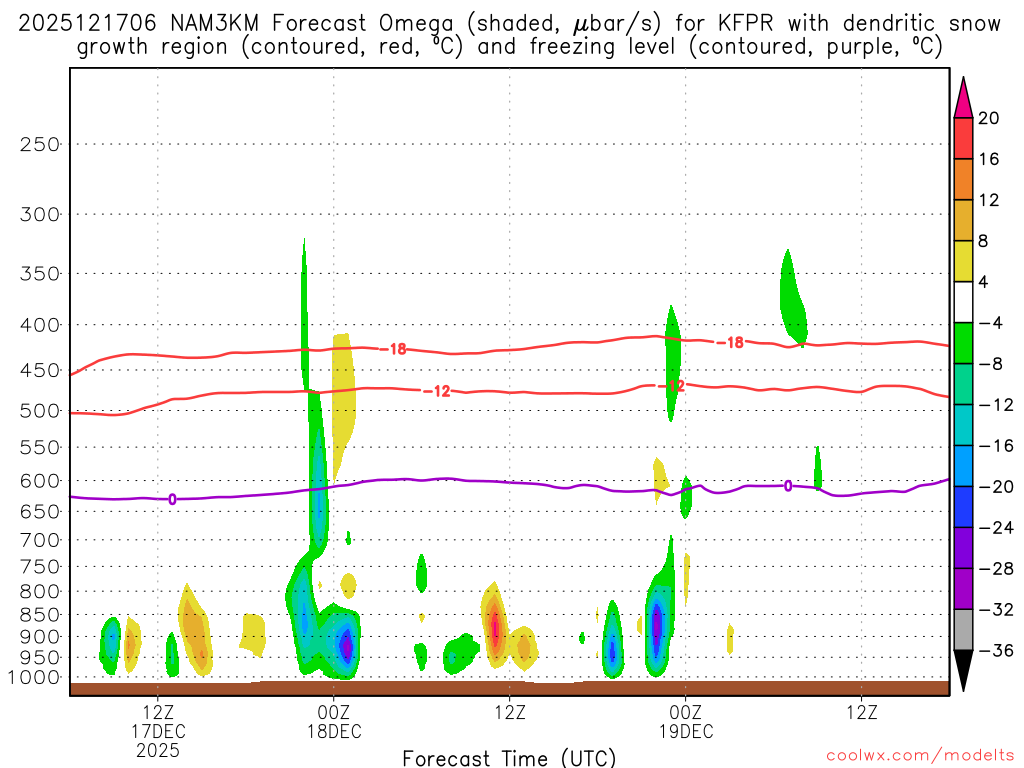Select the colorbar label -36
Screen dimensions: 1024x768
point(996,650)
